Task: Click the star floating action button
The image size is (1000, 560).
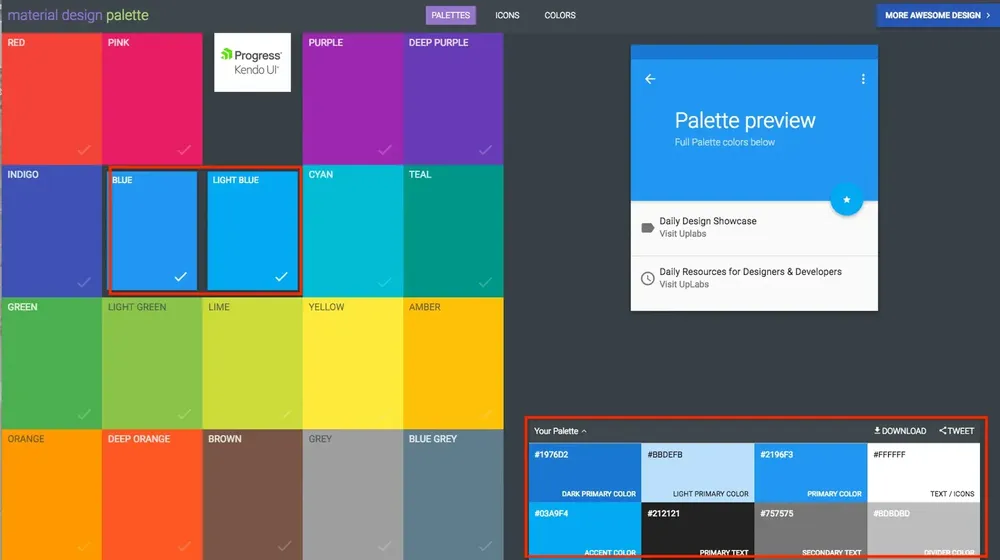Action: click(846, 200)
